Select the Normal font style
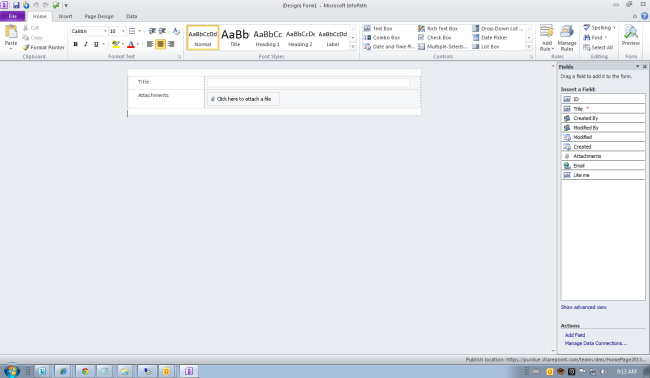The height and width of the screenshot is (378, 650). 203,38
